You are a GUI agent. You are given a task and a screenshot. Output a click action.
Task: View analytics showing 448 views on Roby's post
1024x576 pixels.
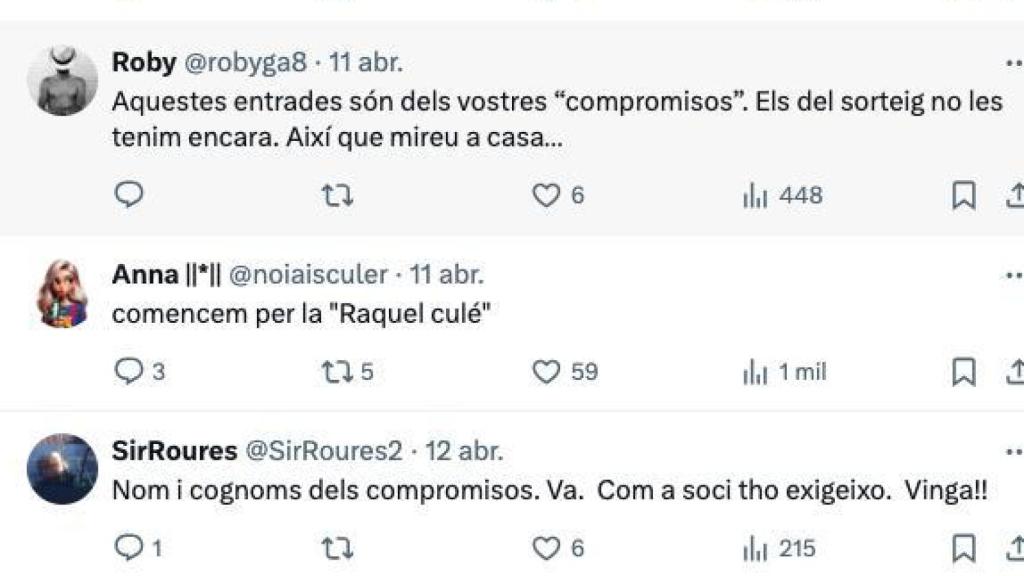click(x=770, y=197)
